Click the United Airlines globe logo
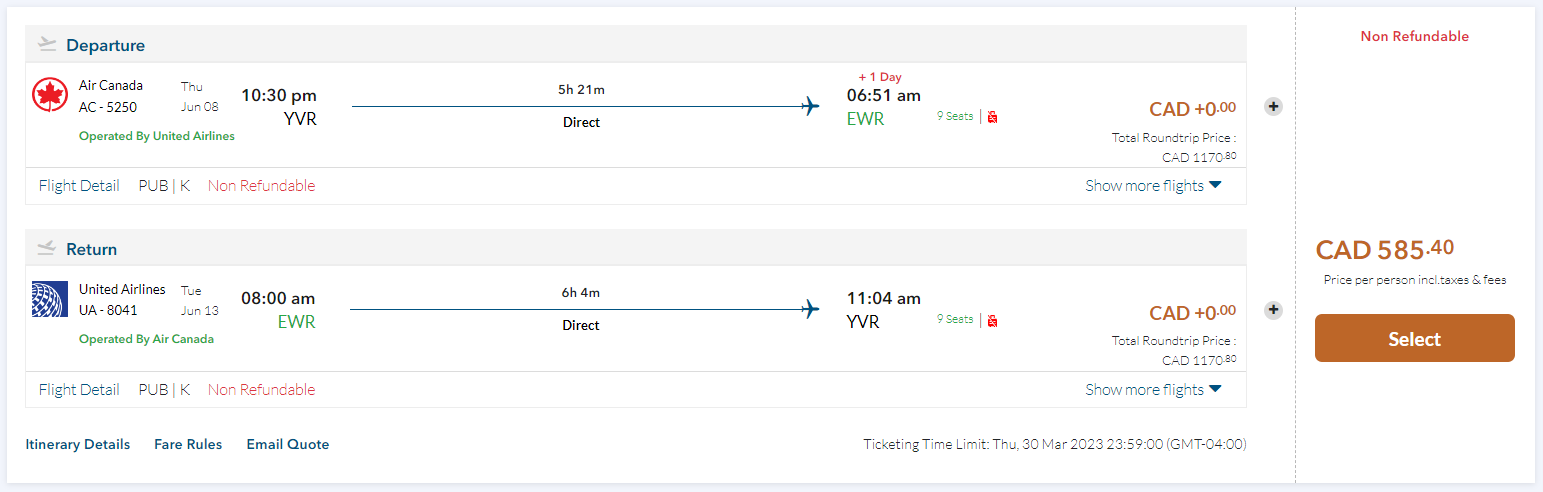The image size is (1543, 492). [49, 299]
